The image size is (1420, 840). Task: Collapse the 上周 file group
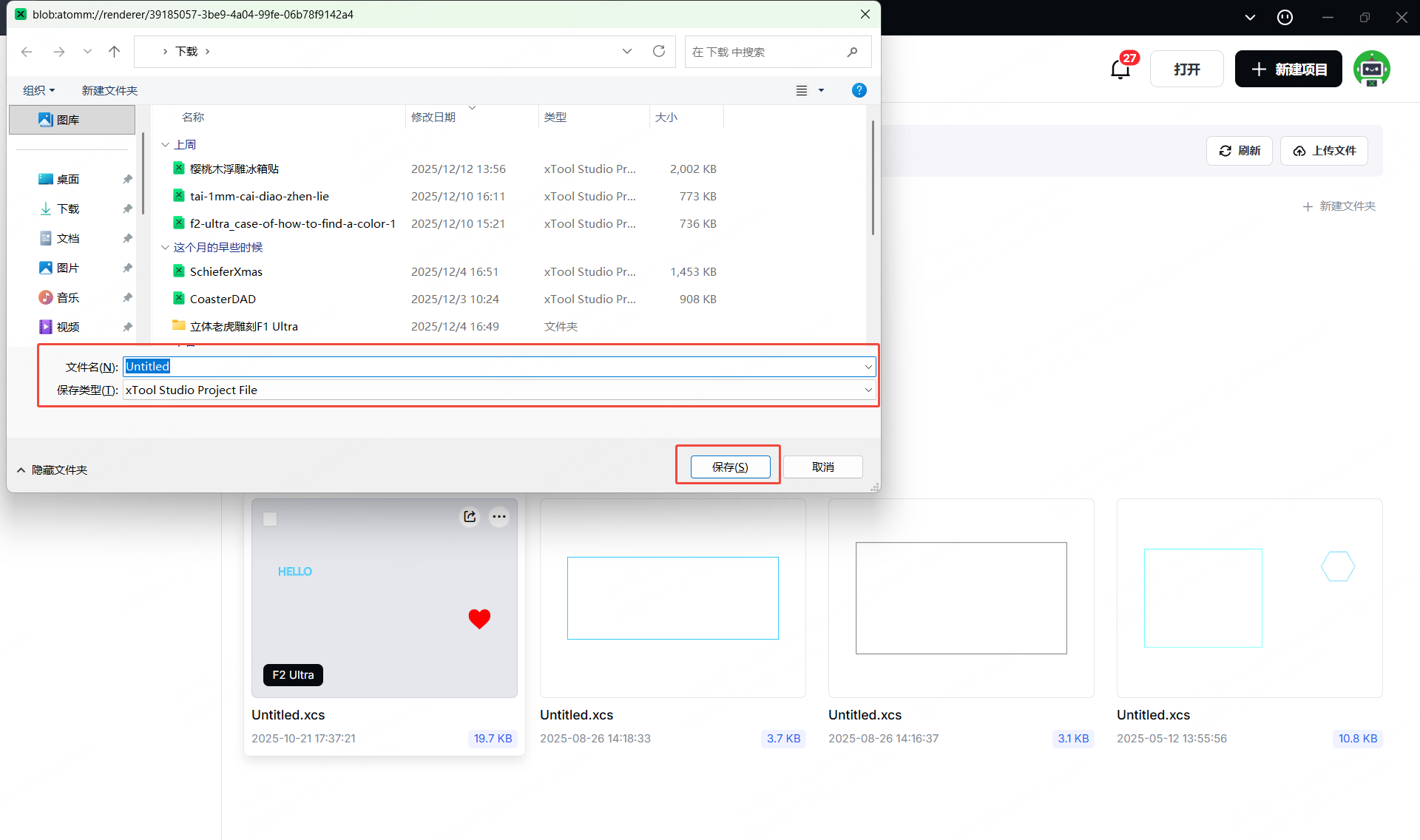(166, 145)
